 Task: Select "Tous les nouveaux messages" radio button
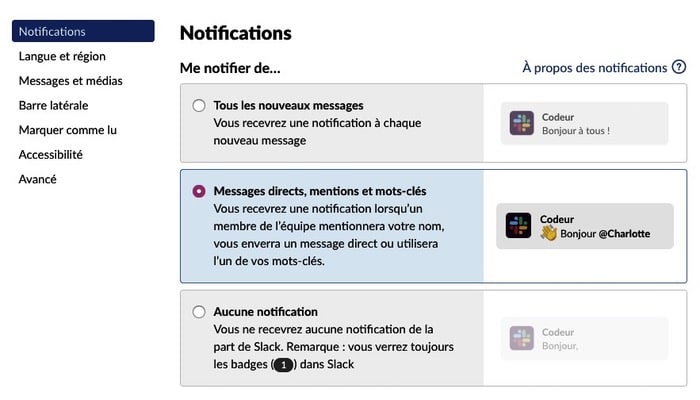click(x=199, y=105)
